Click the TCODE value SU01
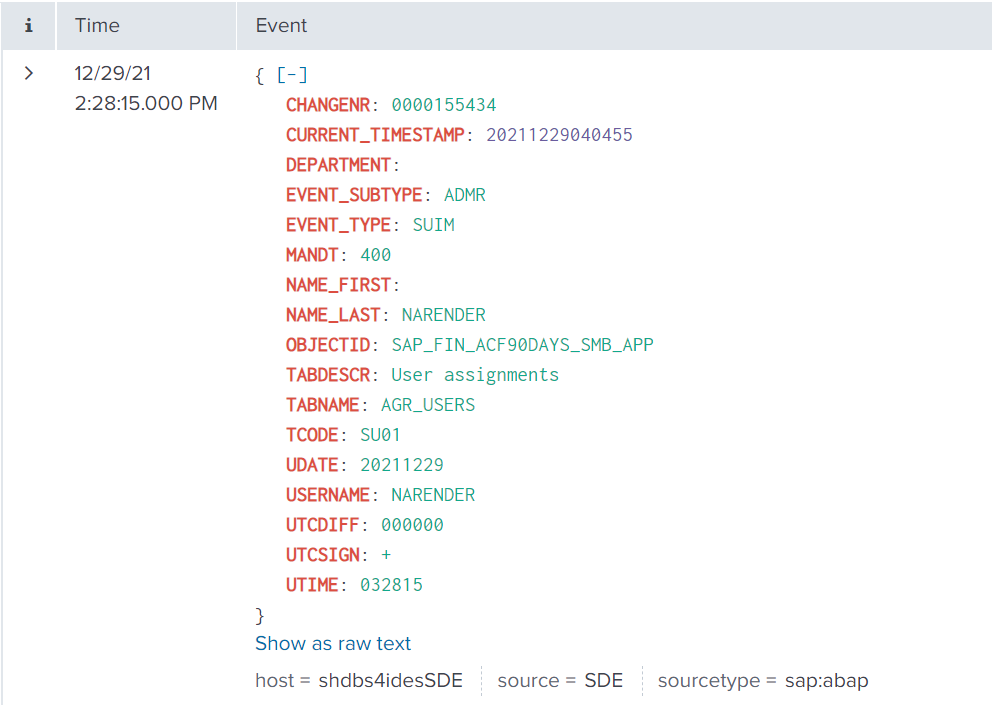The height and width of the screenshot is (705, 992). pyautogui.click(x=380, y=435)
